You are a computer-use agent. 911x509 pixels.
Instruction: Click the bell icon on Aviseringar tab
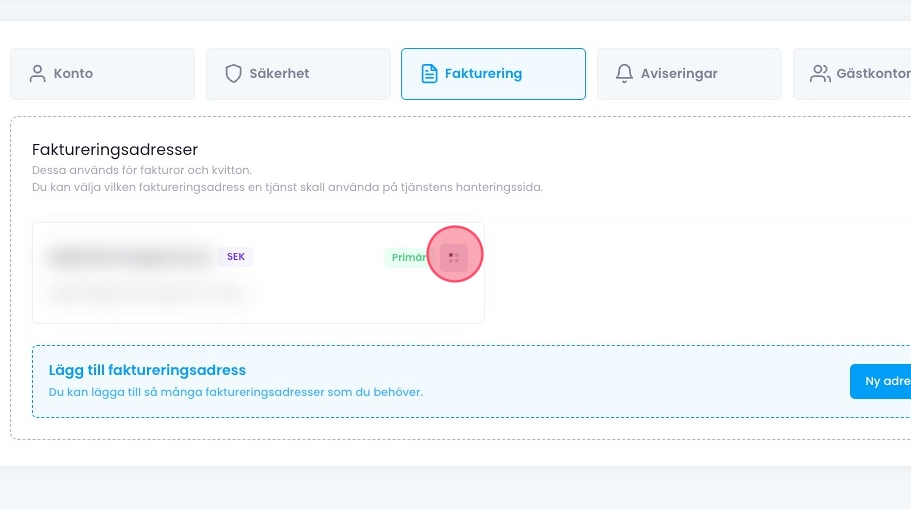[625, 74]
